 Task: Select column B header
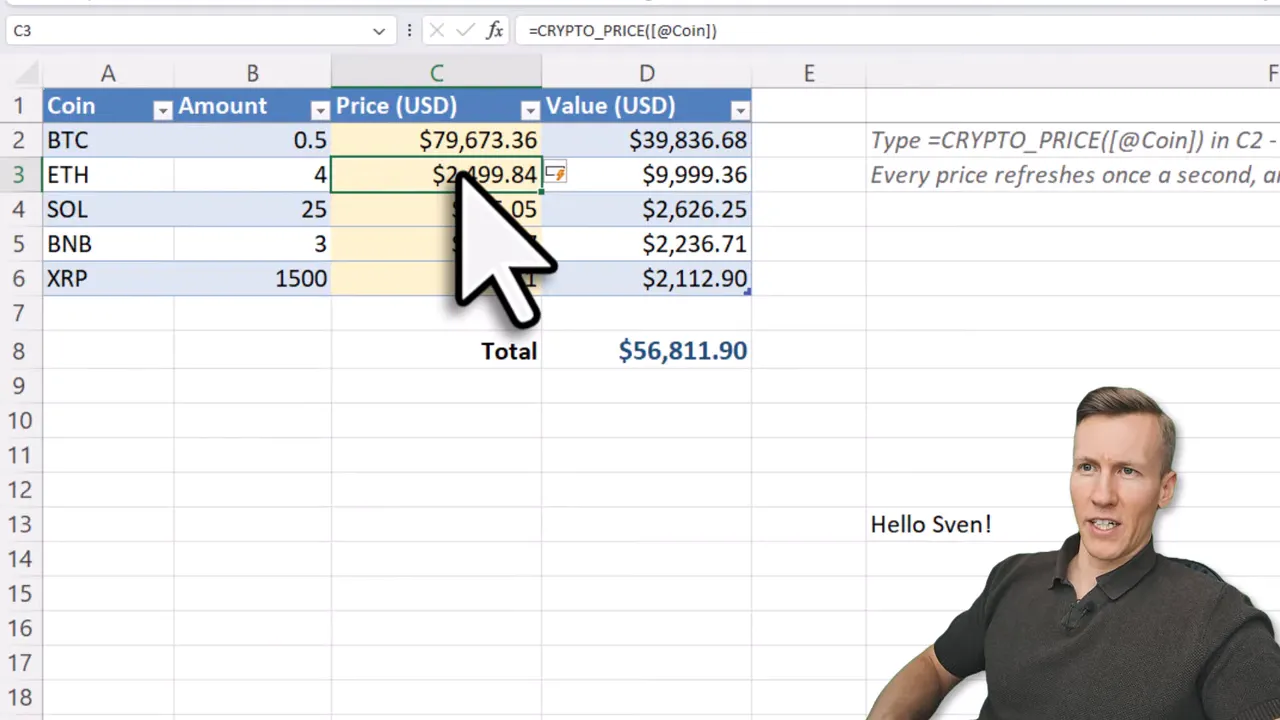click(x=252, y=73)
